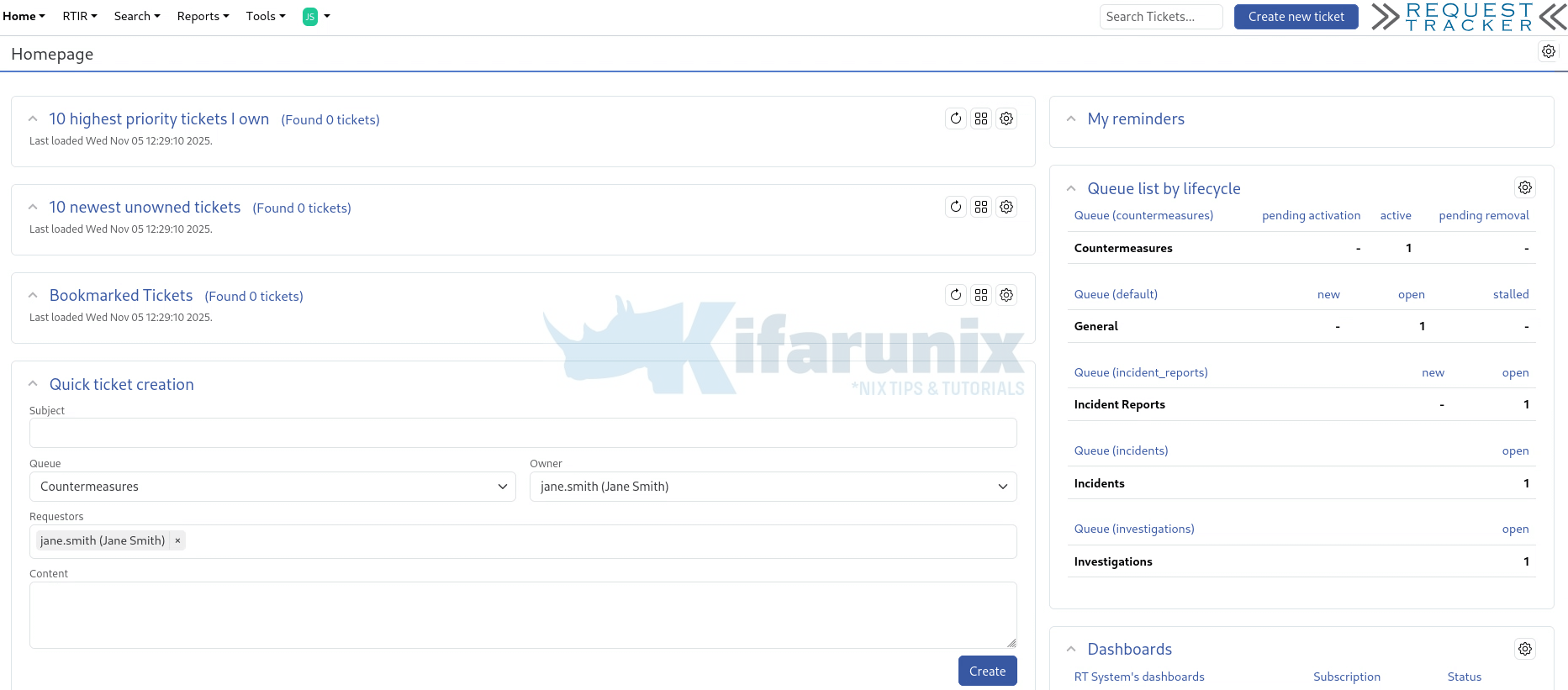This screenshot has width=1568, height=690.
Task: Collapse the My reminders panel
Action: (1071, 119)
